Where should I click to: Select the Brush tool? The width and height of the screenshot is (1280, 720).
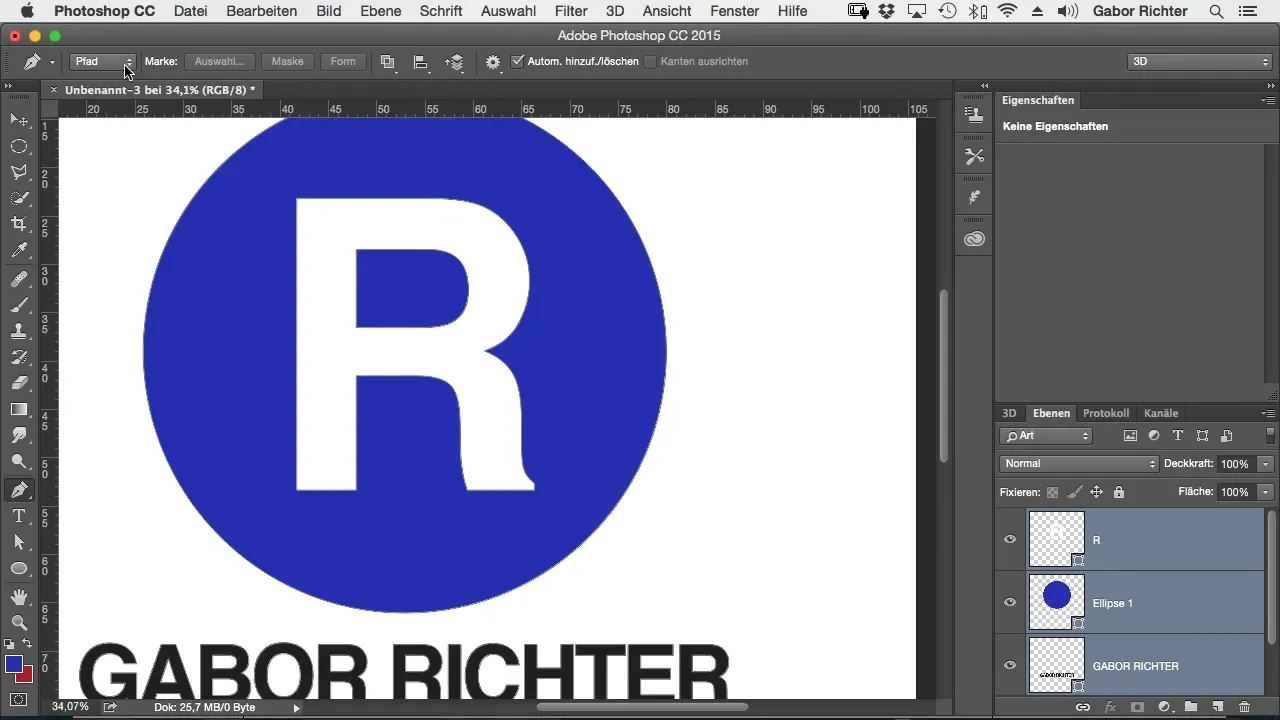pyautogui.click(x=19, y=305)
